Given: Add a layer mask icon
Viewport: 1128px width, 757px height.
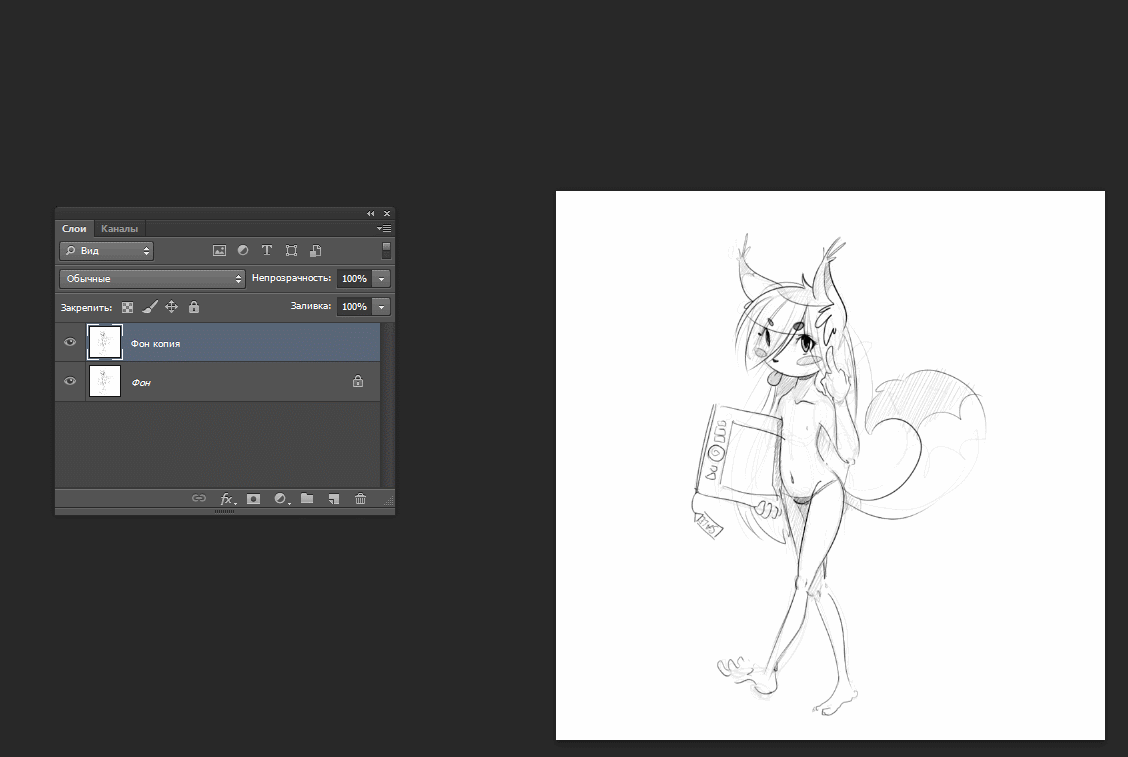Looking at the screenshot, I should tap(253, 499).
